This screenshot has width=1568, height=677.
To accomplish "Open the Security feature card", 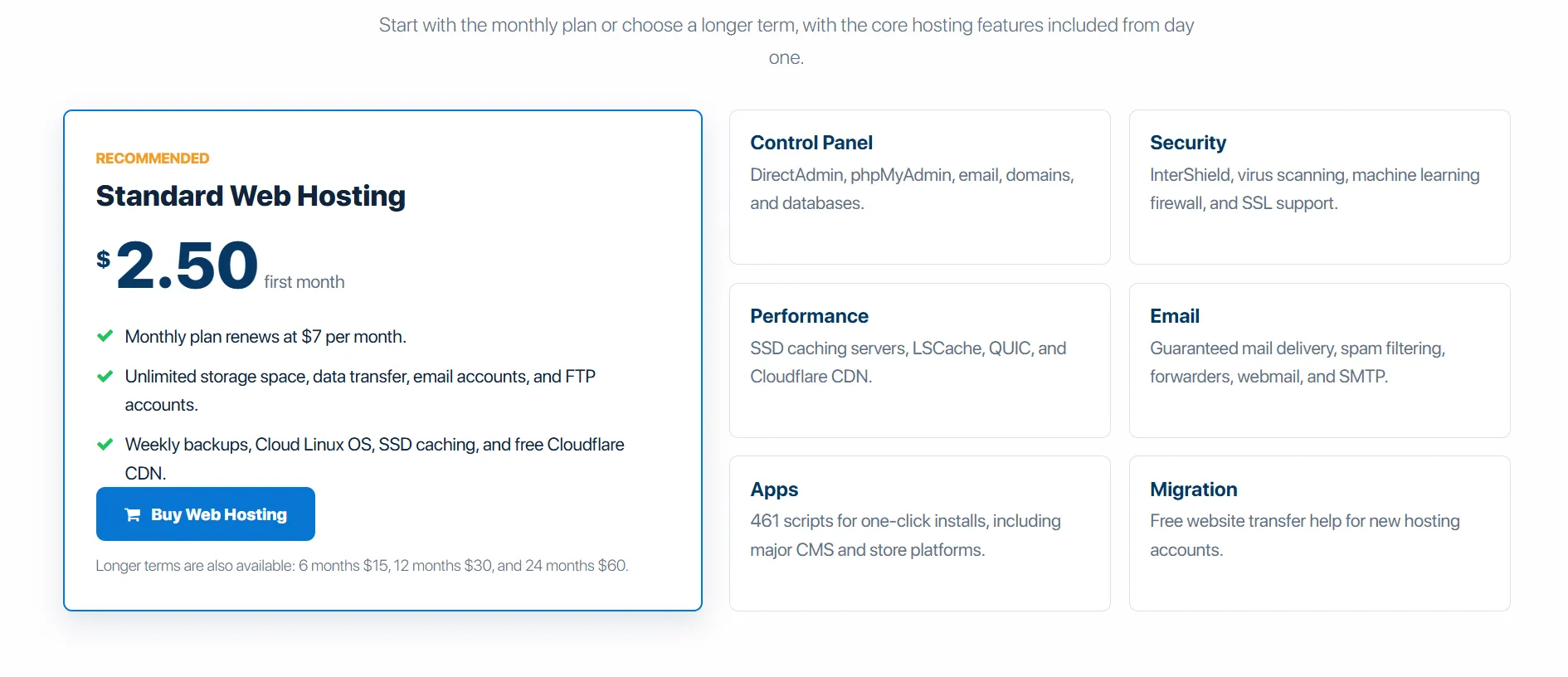I will tap(1319, 188).
